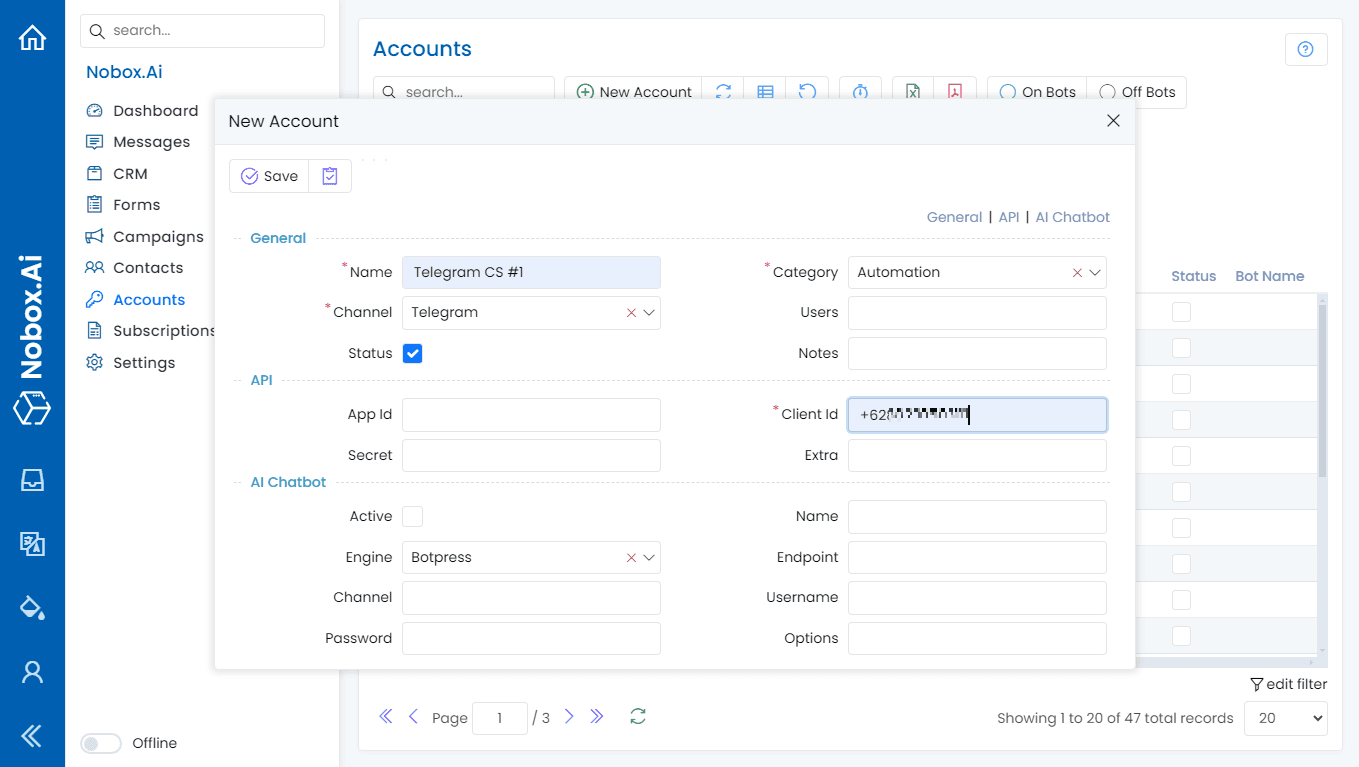
Task: Uncheck the Status checkbox in the General section
Action: pos(412,353)
